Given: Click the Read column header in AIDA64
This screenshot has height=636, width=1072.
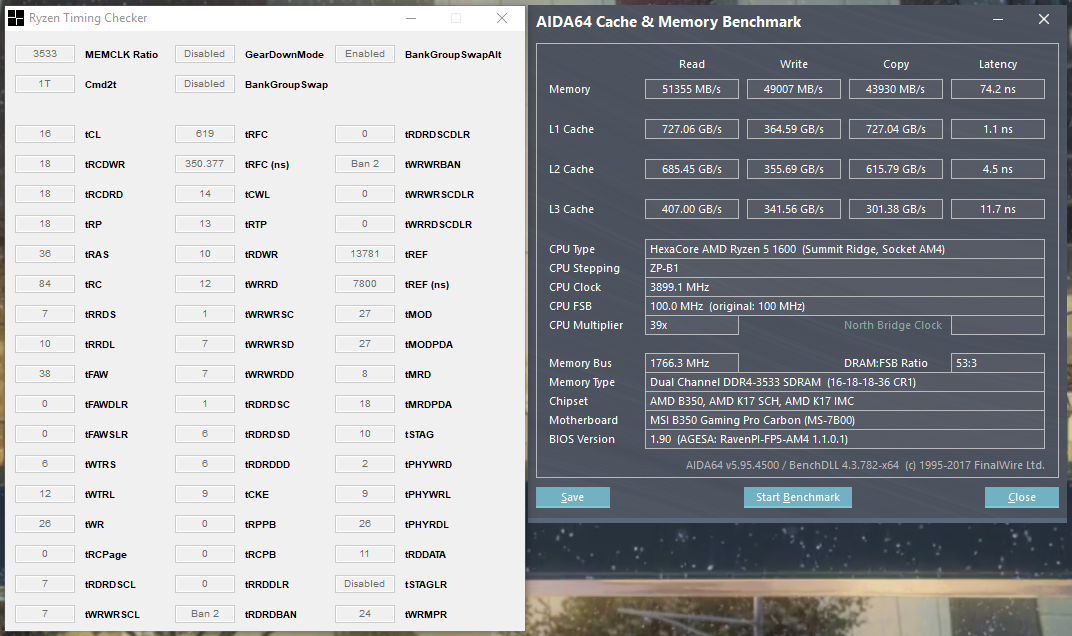Looking at the screenshot, I should tap(692, 64).
